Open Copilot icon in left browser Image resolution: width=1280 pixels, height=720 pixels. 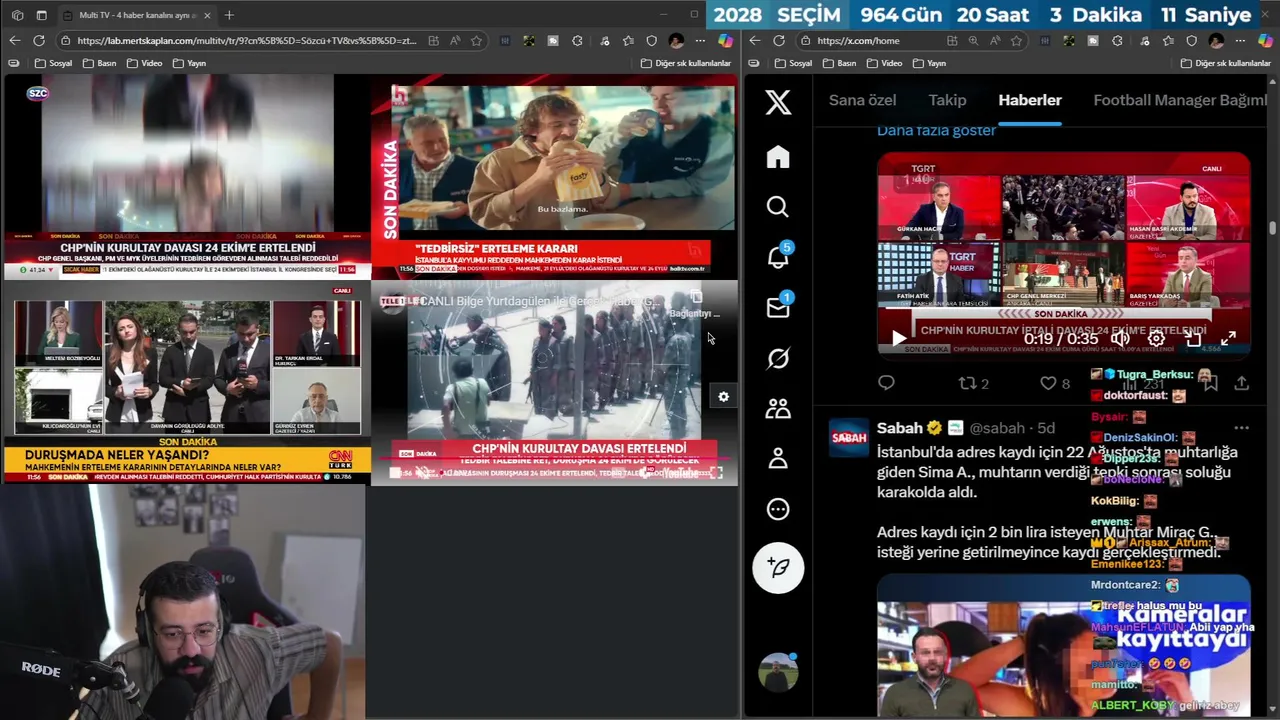(x=725, y=41)
